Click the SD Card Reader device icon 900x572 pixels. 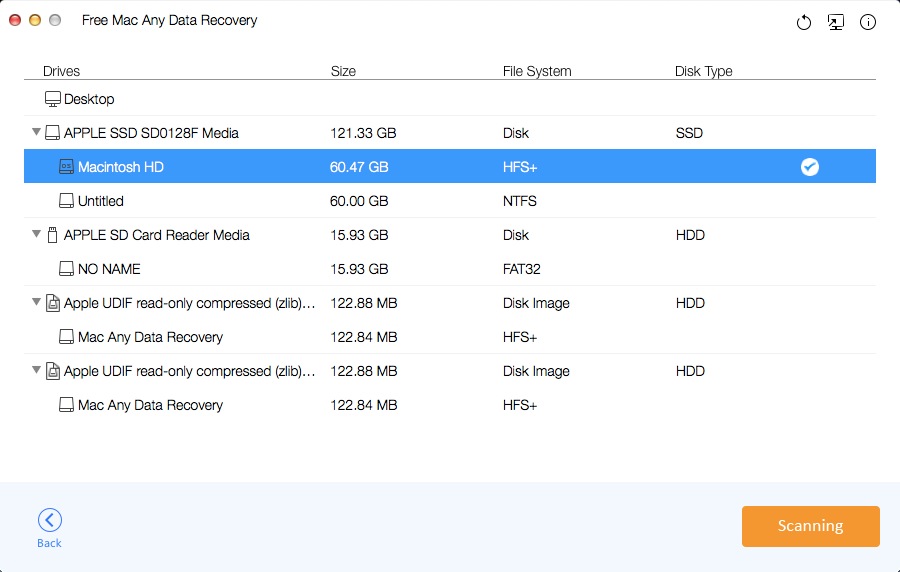pyautogui.click(x=52, y=235)
